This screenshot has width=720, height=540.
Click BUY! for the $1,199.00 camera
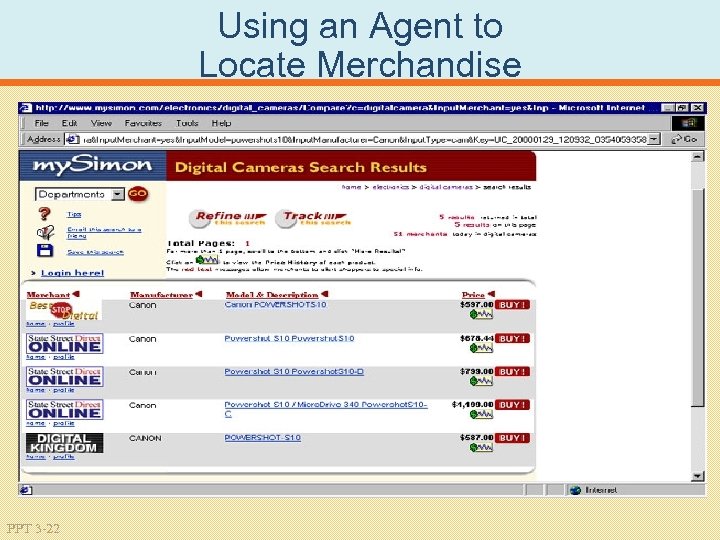point(512,405)
